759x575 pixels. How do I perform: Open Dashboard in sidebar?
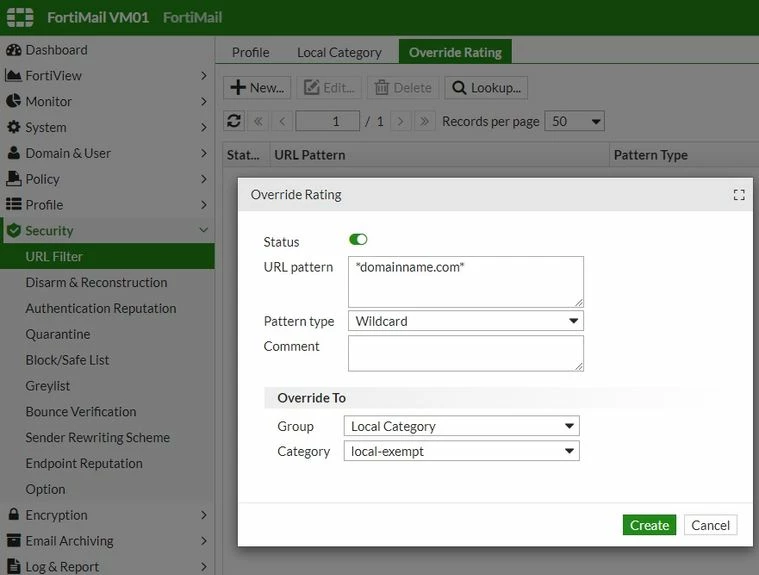coord(56,50)
